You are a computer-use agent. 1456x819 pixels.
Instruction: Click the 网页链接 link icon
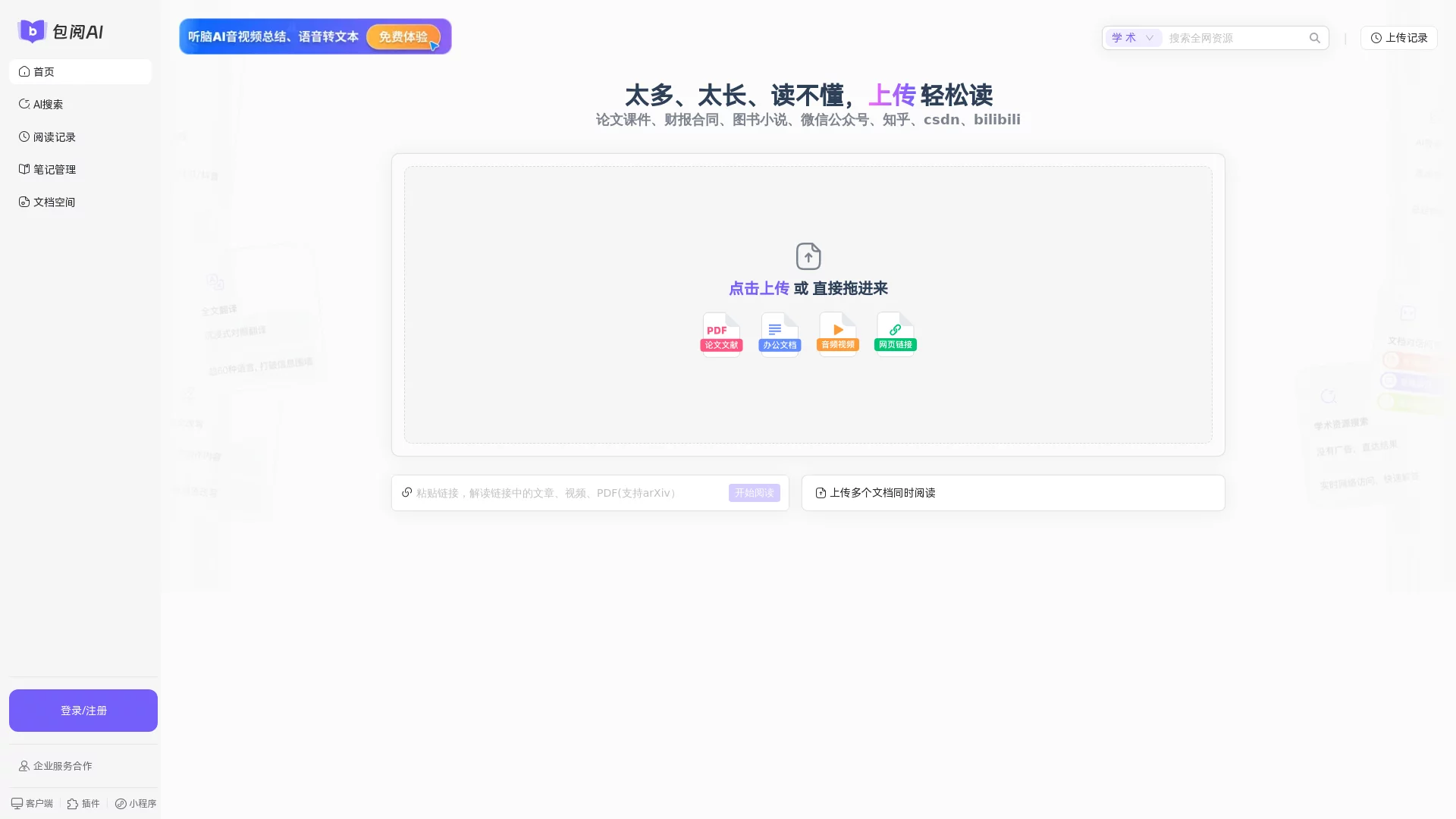pyautogui.click(x=896, y=333)
